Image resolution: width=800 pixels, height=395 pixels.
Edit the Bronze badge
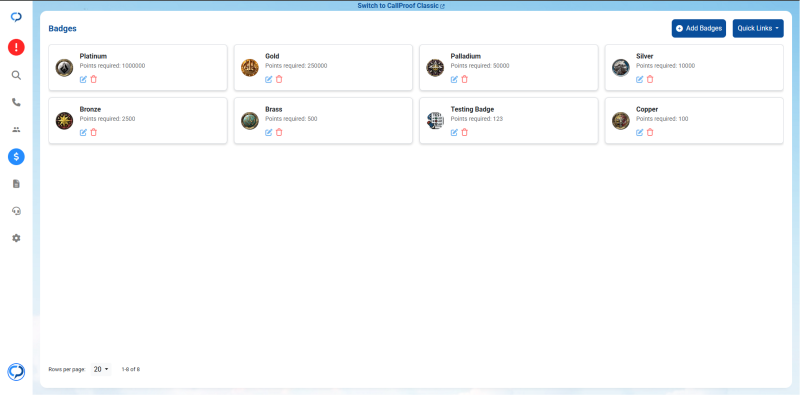pos(83,132)
